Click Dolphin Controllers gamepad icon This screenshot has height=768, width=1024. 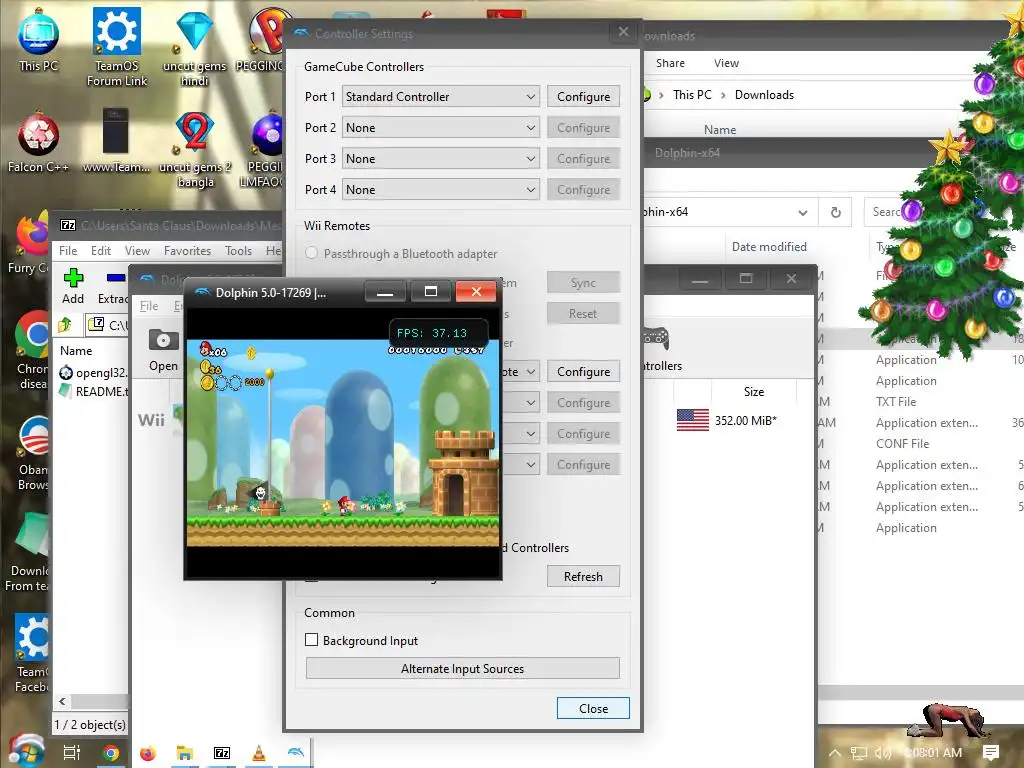point(656,338)
